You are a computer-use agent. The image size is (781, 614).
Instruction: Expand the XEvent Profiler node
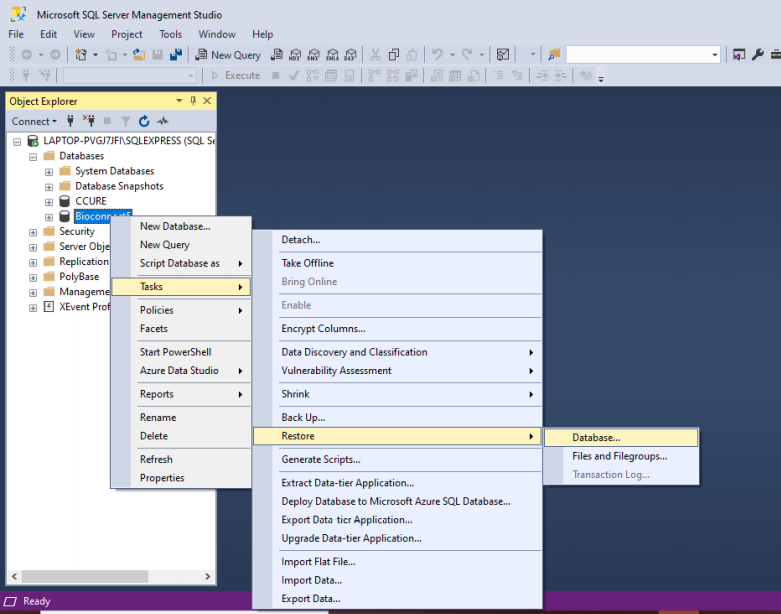(33, 308)
